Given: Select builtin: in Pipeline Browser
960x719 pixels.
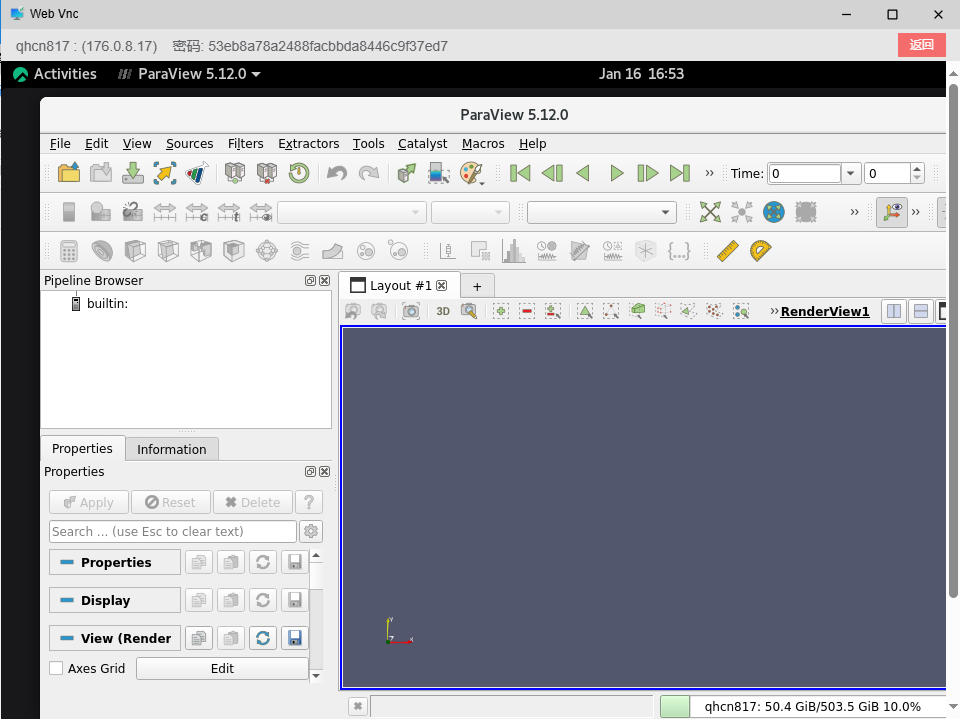Looking at the screenshot, I should point(107,303).
